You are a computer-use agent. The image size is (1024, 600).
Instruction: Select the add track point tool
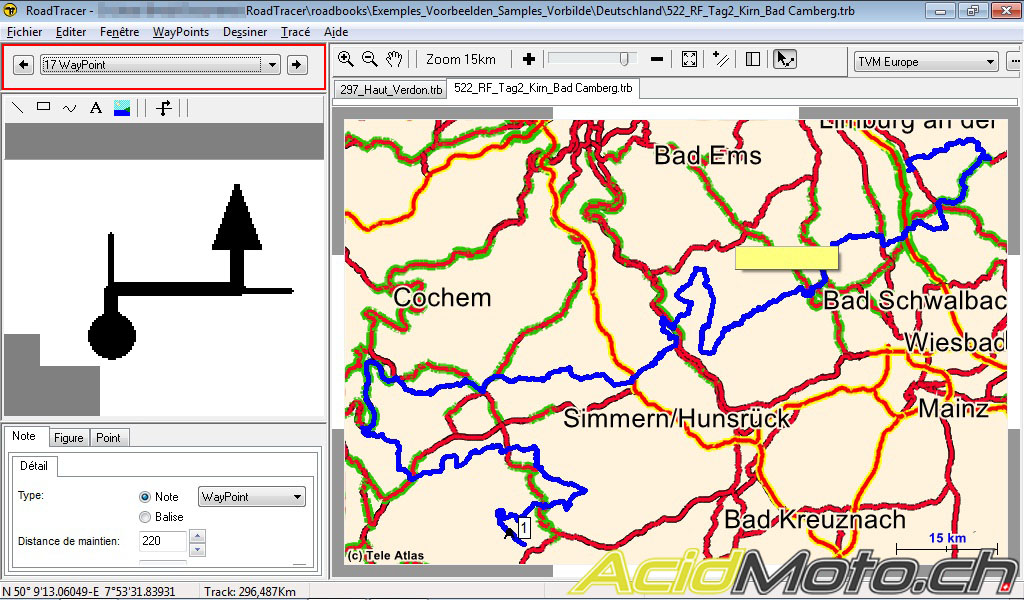pyautogui.click(x=721, y=59)
